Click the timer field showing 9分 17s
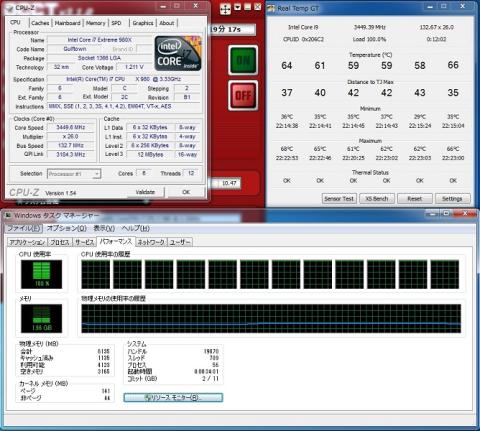The image size is (480, 431). pyautogui.click(x=233, y=29)
